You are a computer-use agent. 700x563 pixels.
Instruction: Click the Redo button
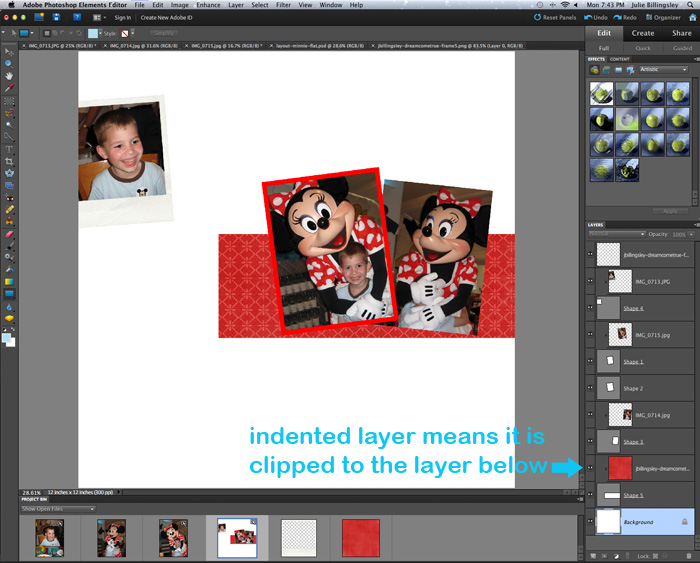[x=625, y=17]
